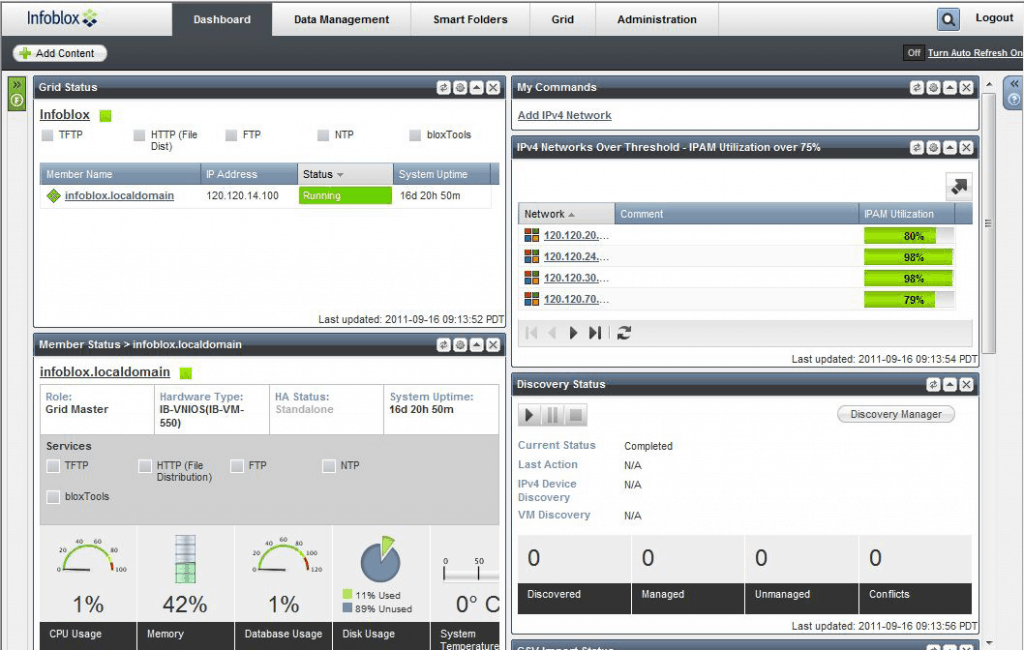Expand the left sidebar panel chevron
Screen dimensions: 1024x650
pyautogui.click(x=15, y=85)
